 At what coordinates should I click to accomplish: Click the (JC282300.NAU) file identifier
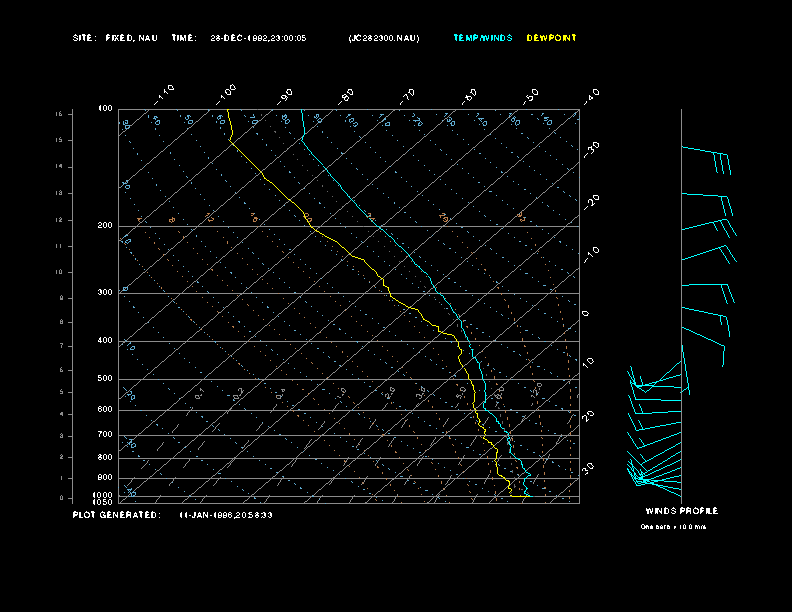point(384,38)
